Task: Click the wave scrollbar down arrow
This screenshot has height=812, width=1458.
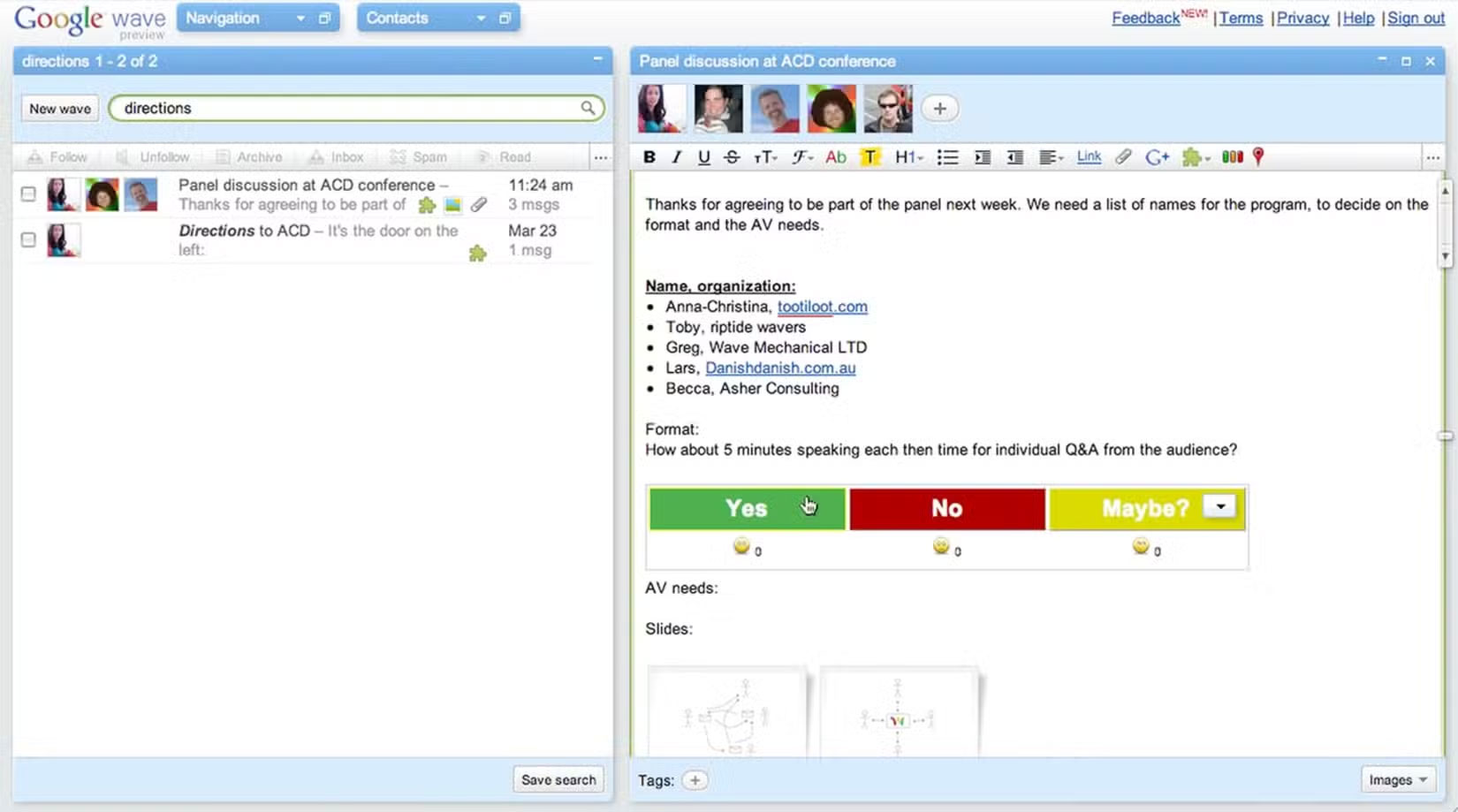Action: [x=1445, y=256]
